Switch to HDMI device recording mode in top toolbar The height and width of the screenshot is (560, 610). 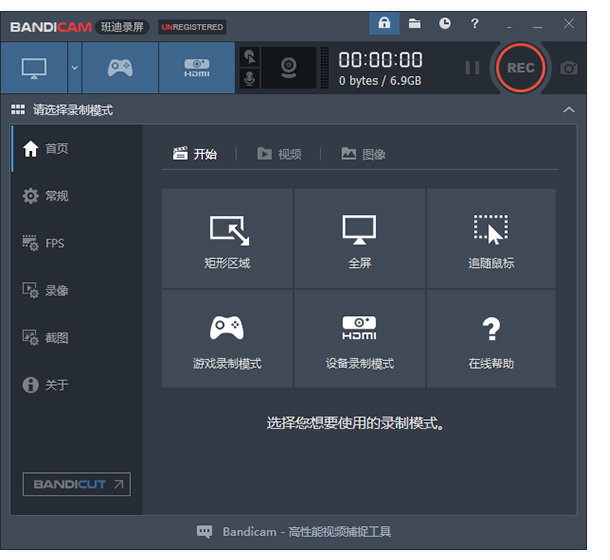click(x=197, y=68)
